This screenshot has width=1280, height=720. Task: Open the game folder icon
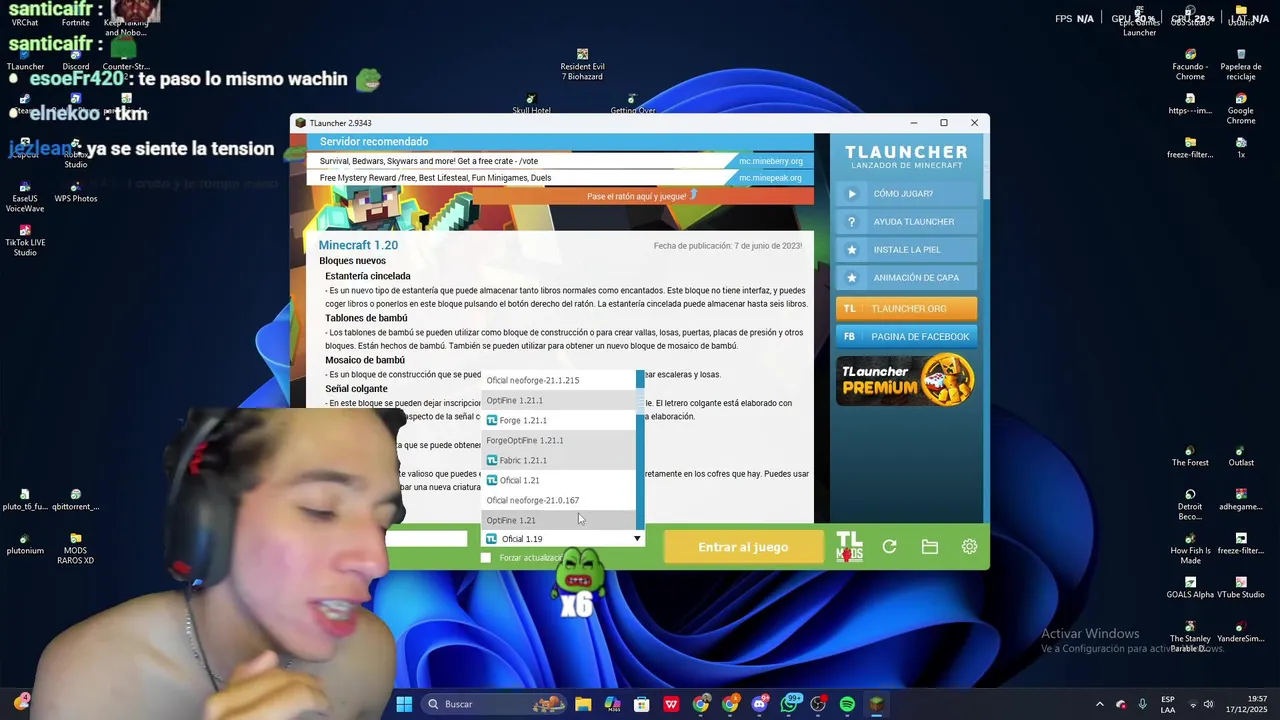coord(929,547)
